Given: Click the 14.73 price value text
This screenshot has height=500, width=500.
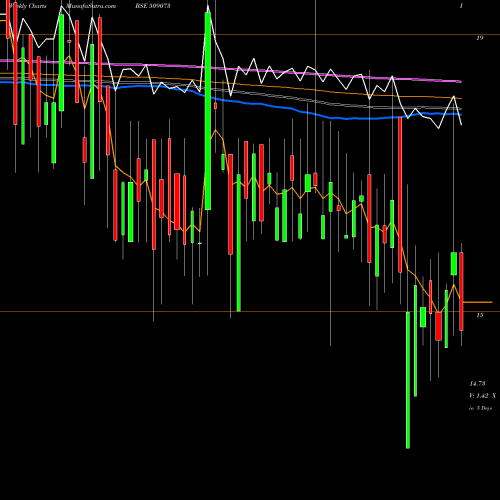Looking at the screenshot, I should point(478,384).
